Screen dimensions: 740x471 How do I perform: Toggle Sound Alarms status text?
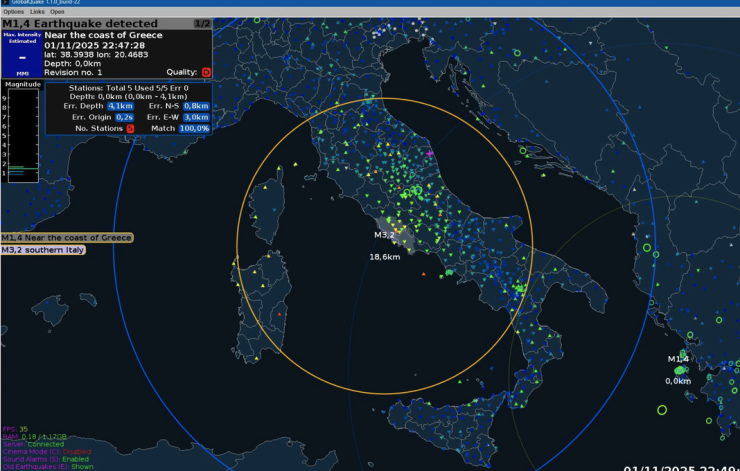coord(46,457)
